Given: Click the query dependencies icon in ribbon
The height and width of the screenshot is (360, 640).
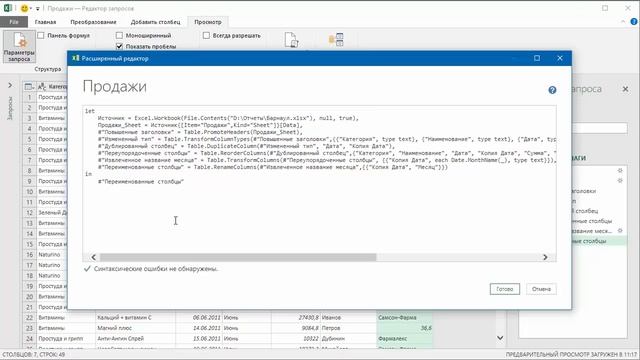Looking at the screenshot, I should coord(336,40).
